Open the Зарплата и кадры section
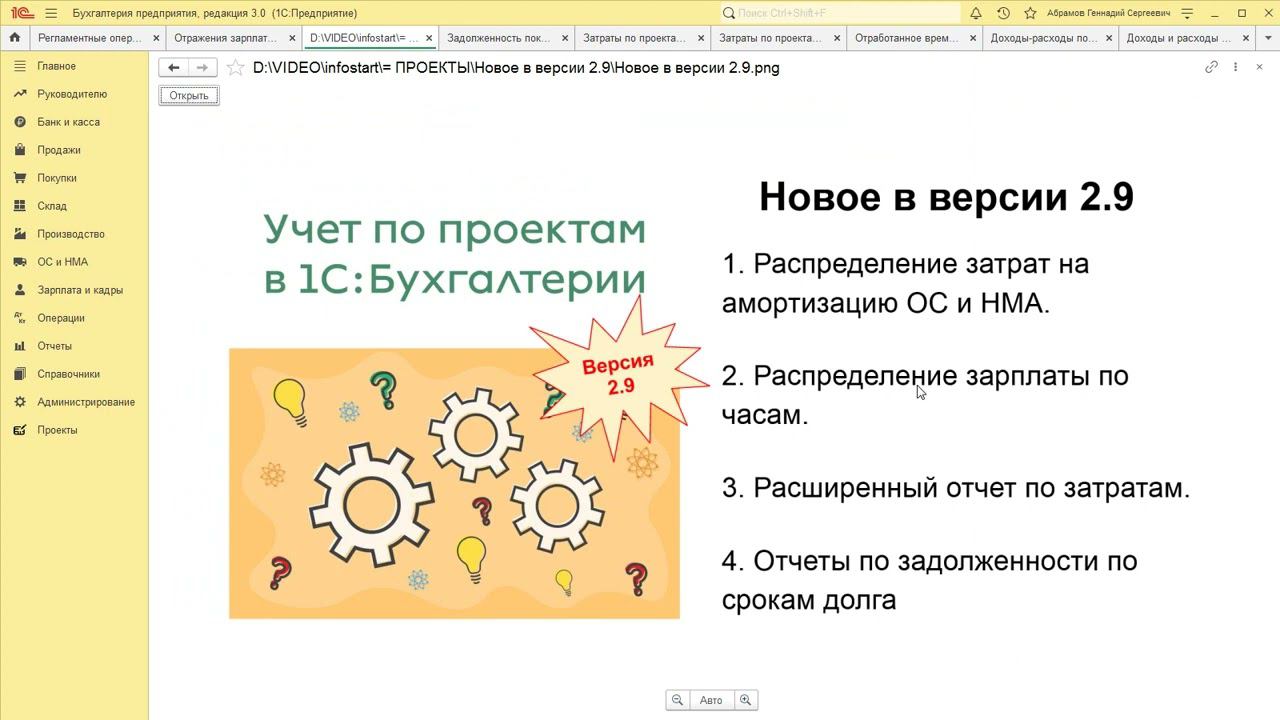This screenshot has height=720, width=1280. (x=74, y=290)
